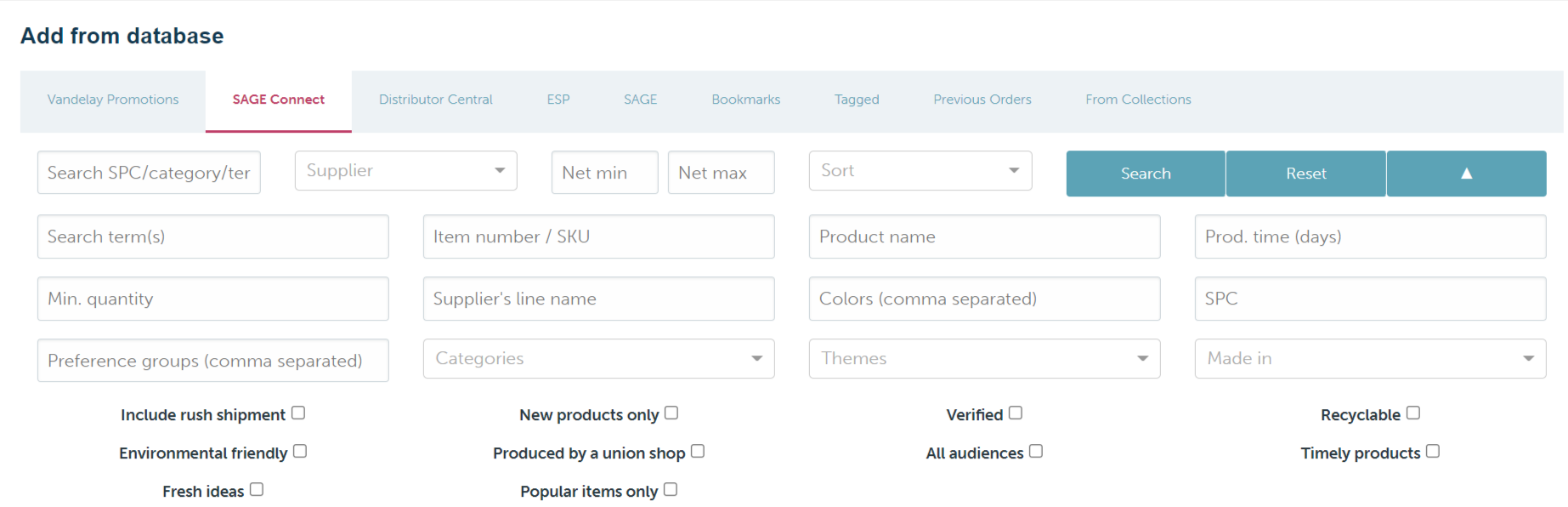
Task: Open the Supplier dropdown
Action: click(x=406, y=171)
